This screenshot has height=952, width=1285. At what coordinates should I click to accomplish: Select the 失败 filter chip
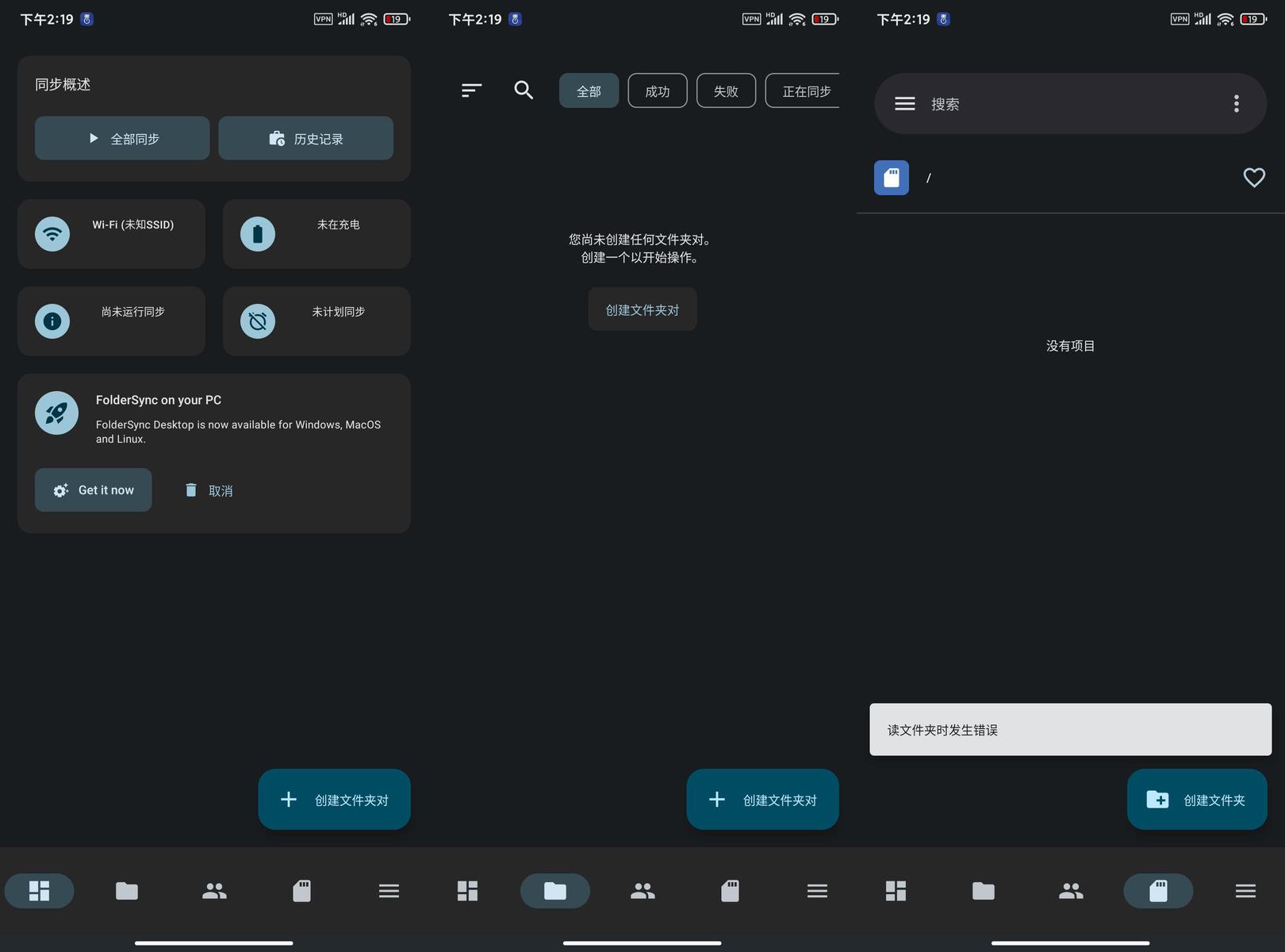pos(726,90)
